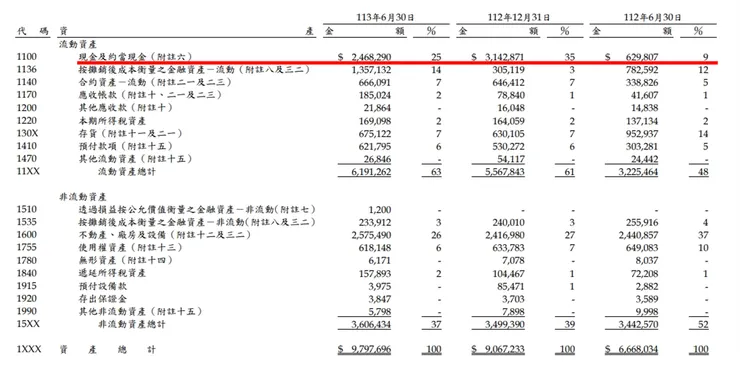Image resolution: width=740 pixels, height=366 pixels.
Task: Click the value 85,471
Action: tap(511, 286)
